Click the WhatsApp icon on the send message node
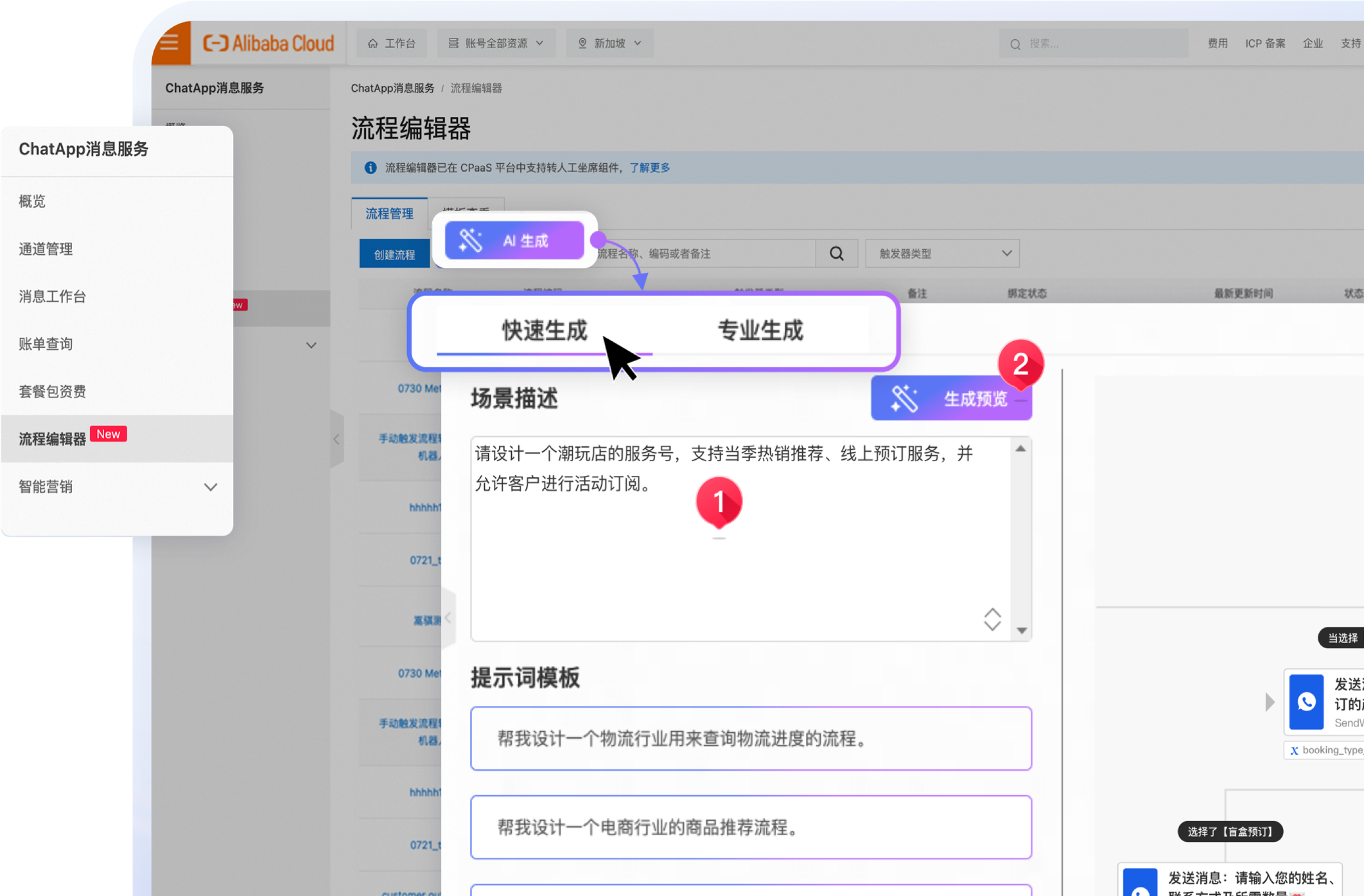 click(x=1306, y=701)
